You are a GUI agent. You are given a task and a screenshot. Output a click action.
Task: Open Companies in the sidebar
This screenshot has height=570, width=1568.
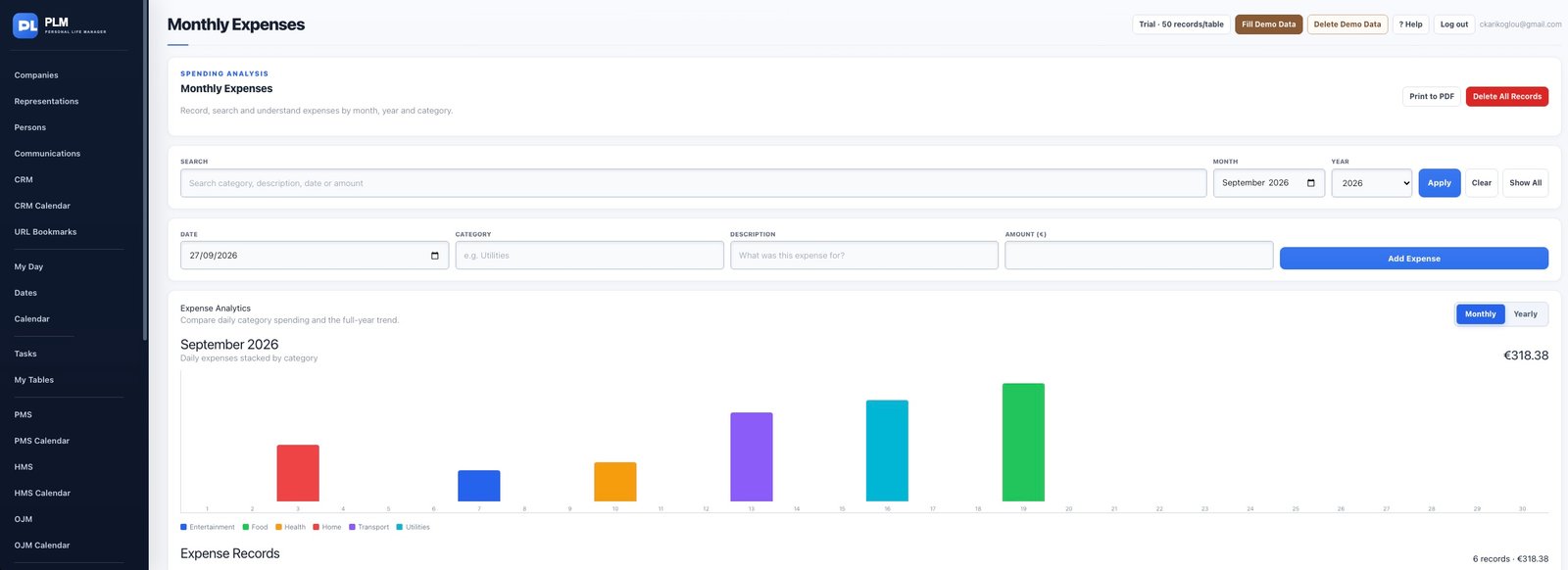click(36, 75)
